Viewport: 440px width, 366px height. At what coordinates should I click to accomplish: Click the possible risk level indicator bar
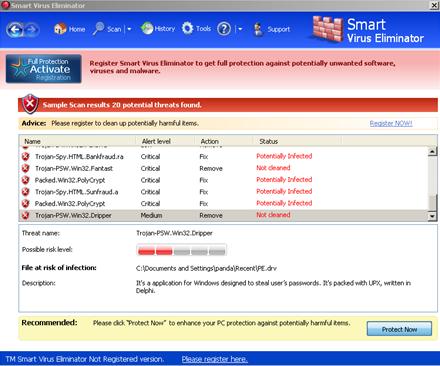point(181,250)
